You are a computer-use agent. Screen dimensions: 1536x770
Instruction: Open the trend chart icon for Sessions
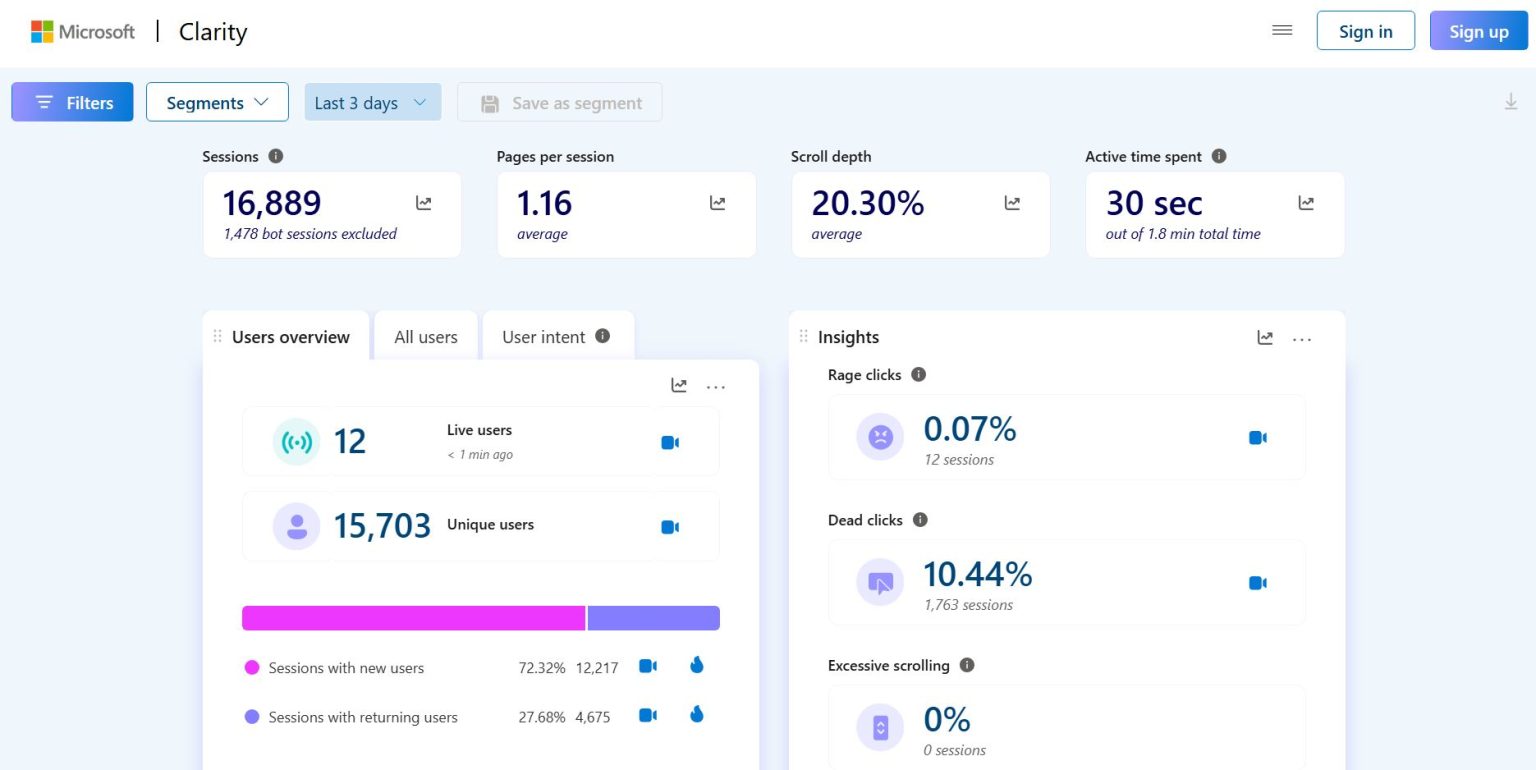424,203
